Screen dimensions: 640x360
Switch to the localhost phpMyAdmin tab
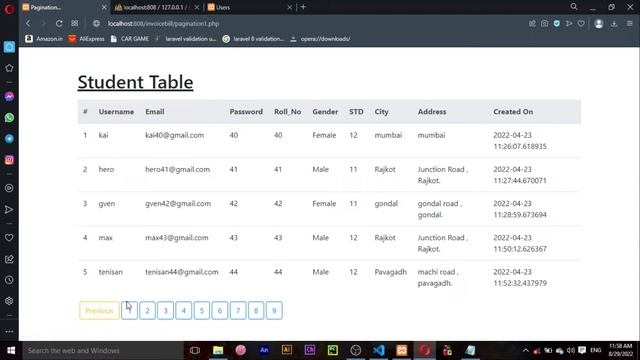tap(157, 7)
